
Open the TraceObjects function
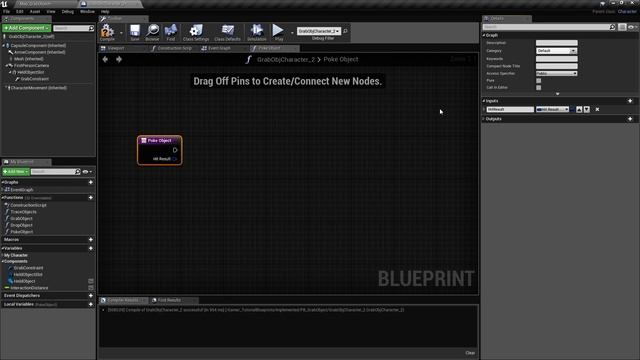coord(23,212)
